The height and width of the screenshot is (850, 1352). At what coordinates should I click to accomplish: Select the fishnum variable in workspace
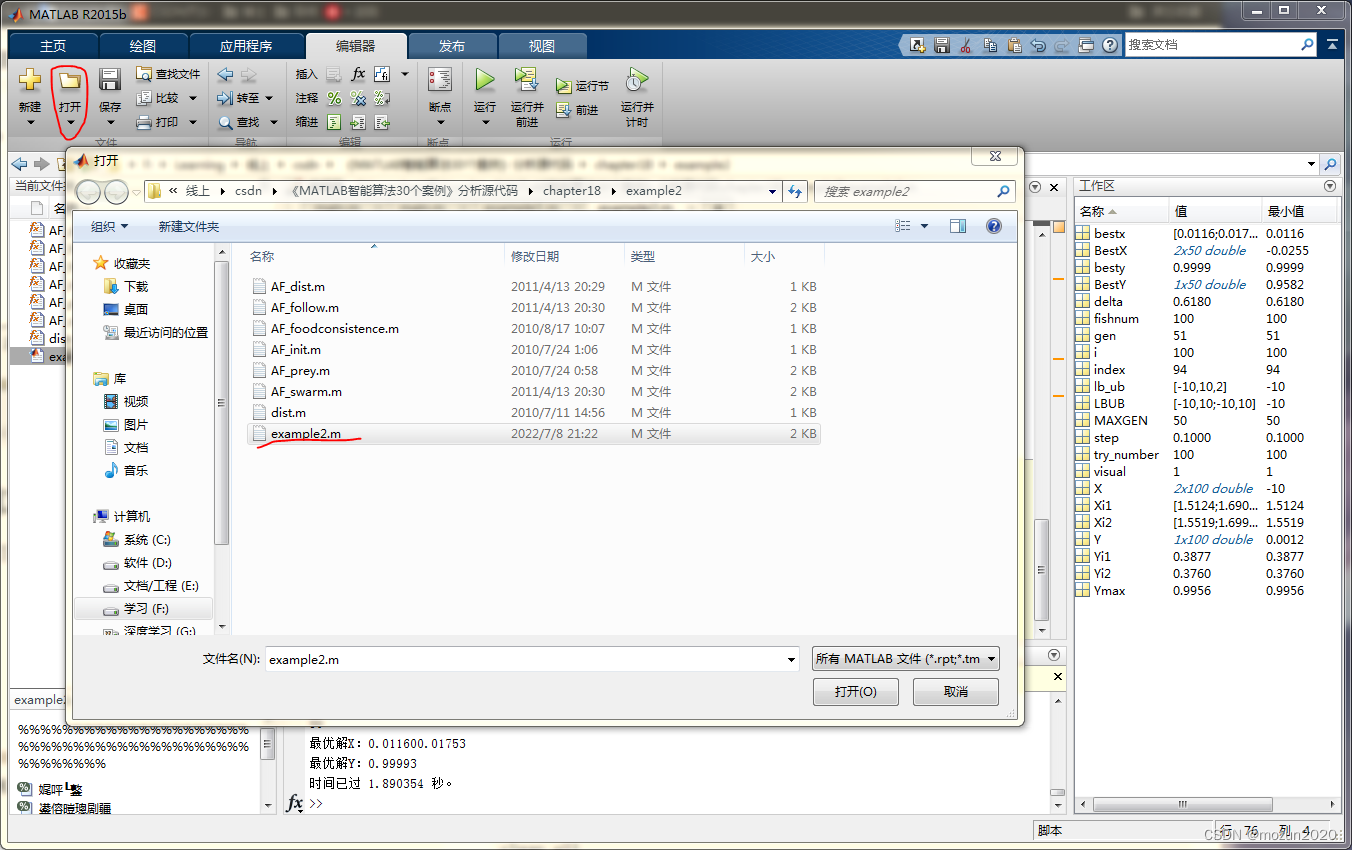pos(1117,318)
